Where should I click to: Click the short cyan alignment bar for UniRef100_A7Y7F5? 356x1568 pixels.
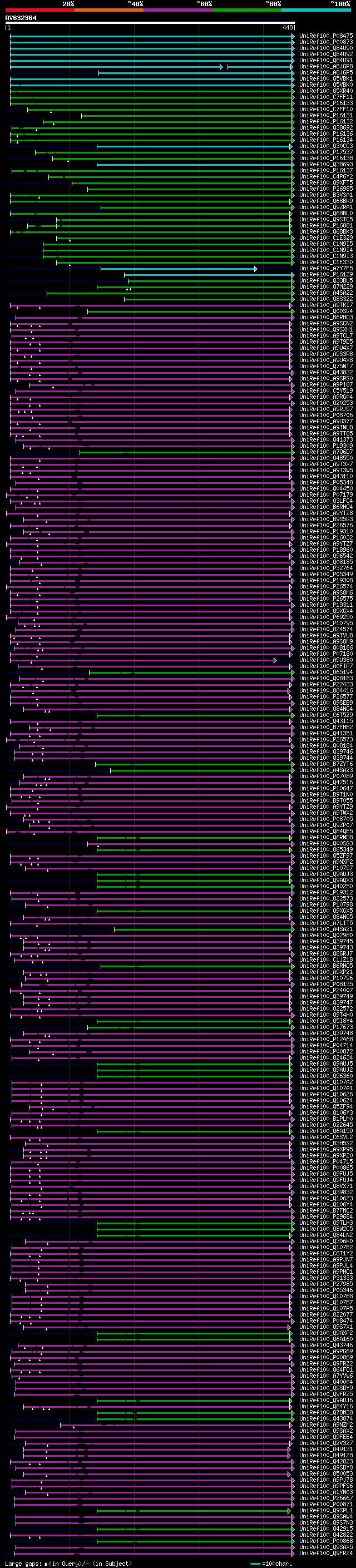click(x=179, y=269)
